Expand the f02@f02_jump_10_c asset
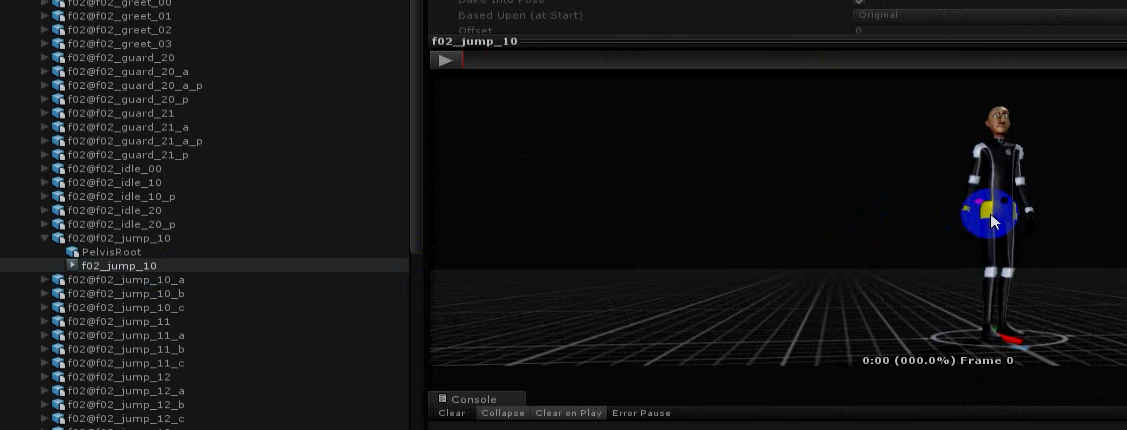Image resolution: width=1127 pixels, height=430 pixels. click(x=45, y=308)
